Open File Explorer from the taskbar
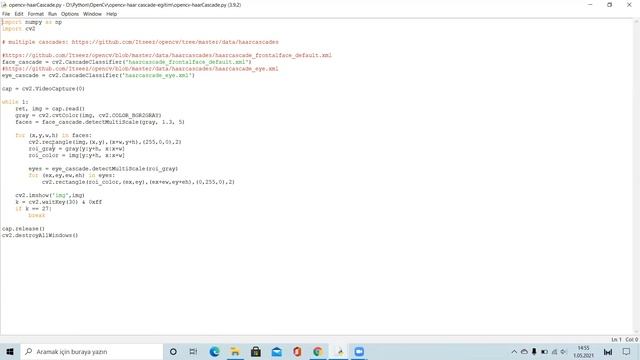Screen dimensions: 640x360 coord(235,351)
